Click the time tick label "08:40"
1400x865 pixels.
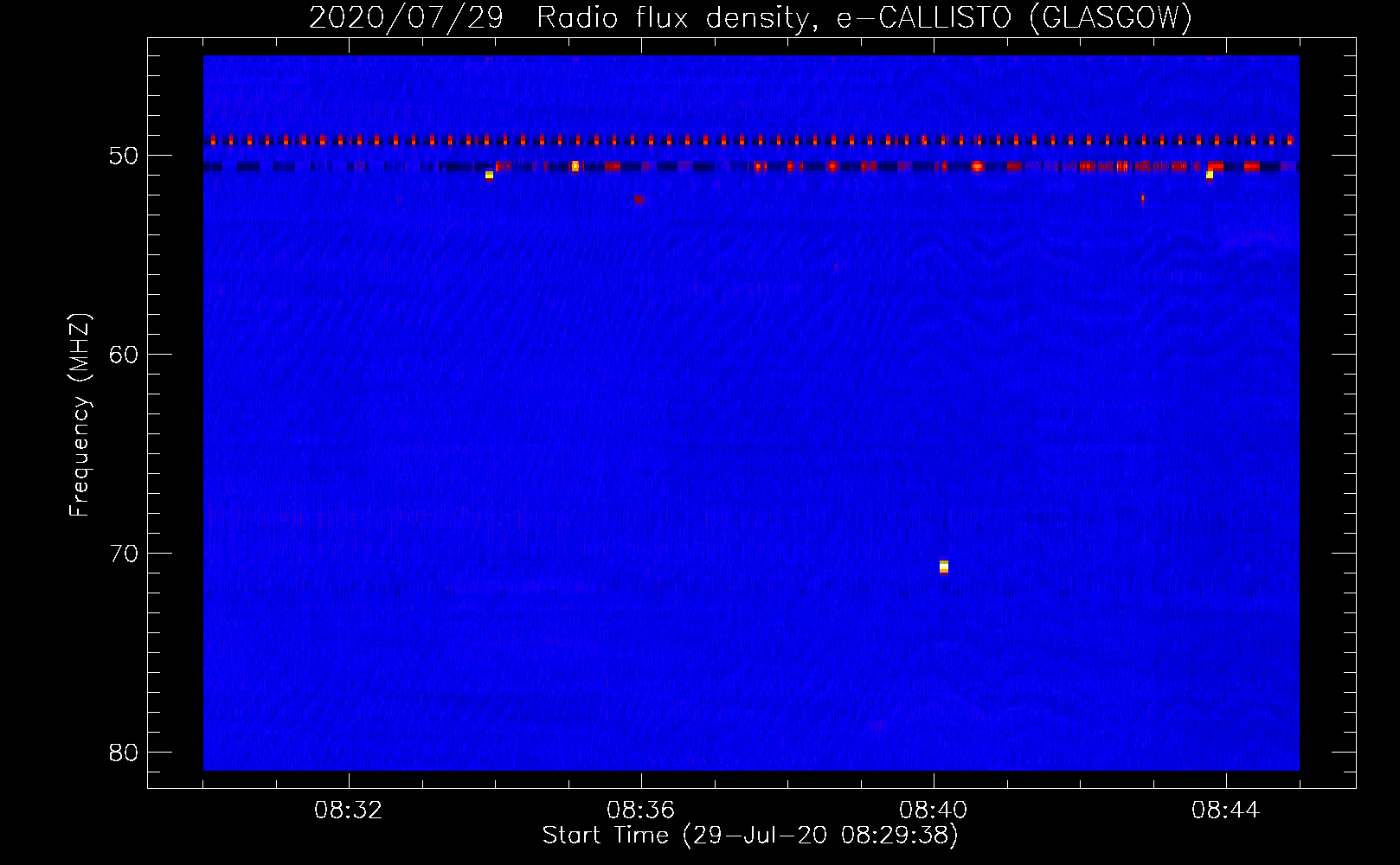[x=934, y=811]
